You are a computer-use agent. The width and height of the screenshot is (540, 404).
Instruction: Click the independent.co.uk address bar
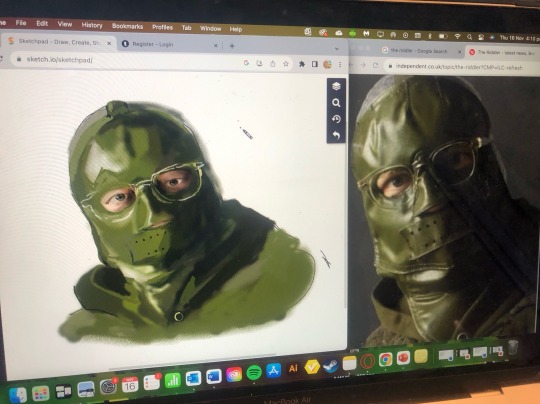point(461,67)
